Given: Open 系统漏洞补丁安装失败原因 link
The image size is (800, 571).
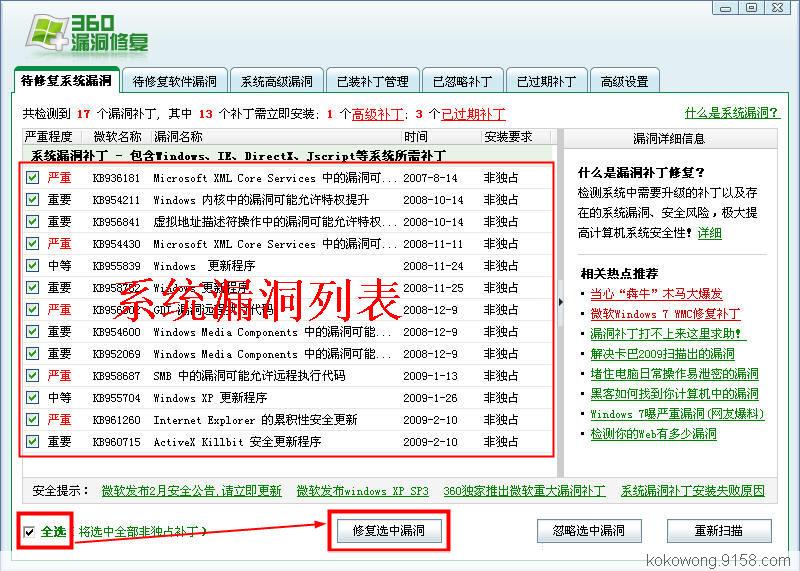Looking at the screenshot, I should pos(692,491).
